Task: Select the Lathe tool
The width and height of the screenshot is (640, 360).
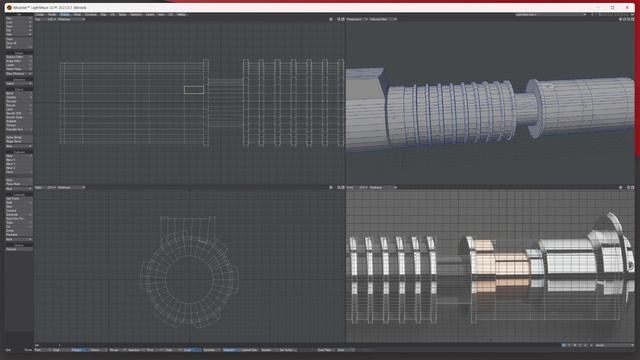Action: click(19, 109)
